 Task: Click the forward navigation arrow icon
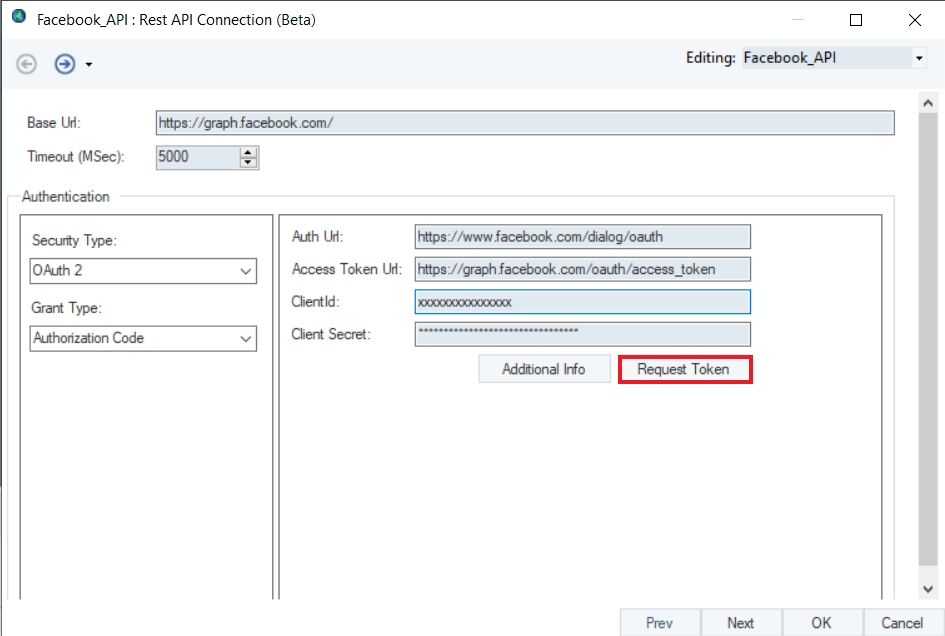[64, 64]
